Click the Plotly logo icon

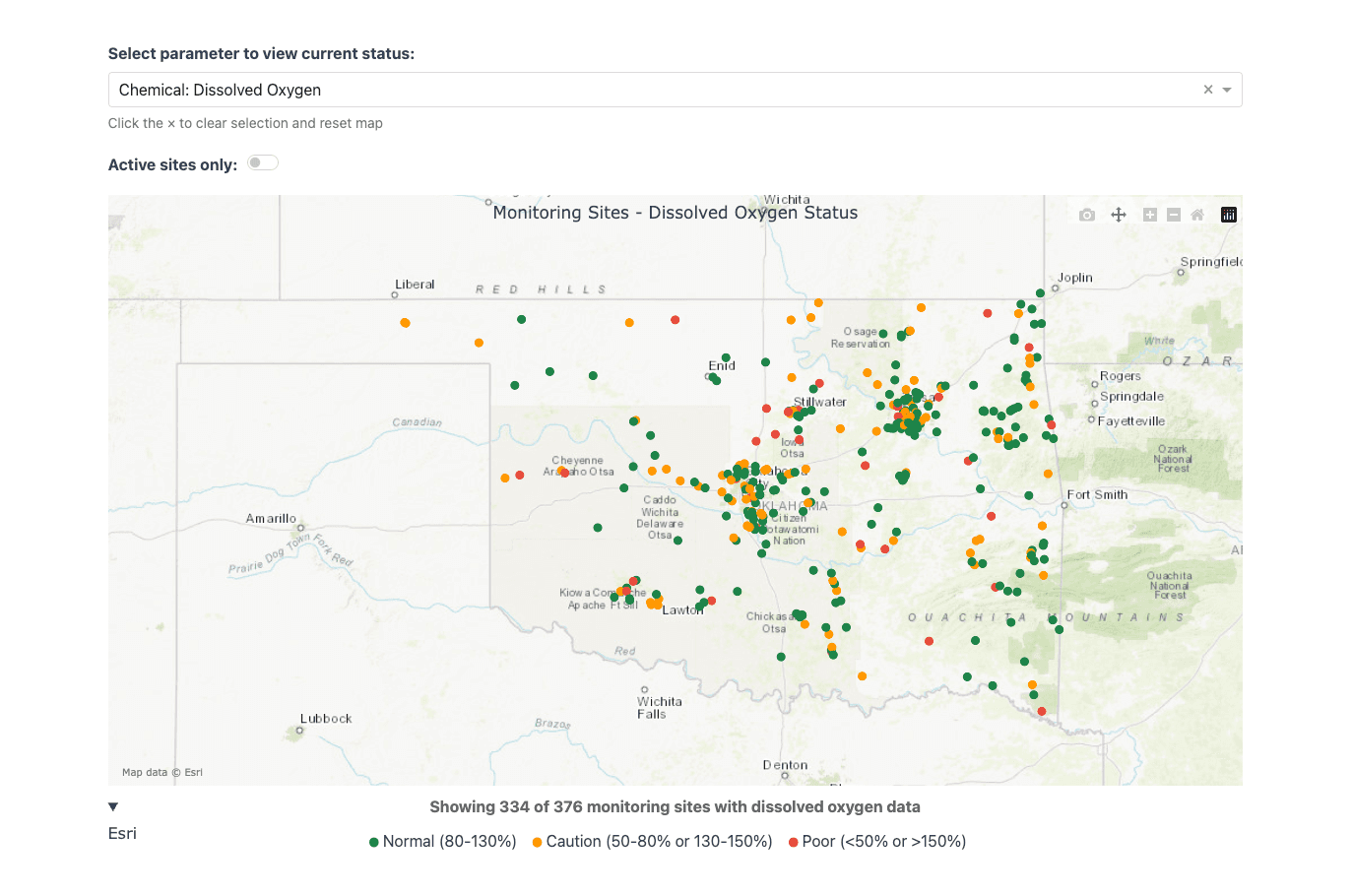(x=1229, y=215)
